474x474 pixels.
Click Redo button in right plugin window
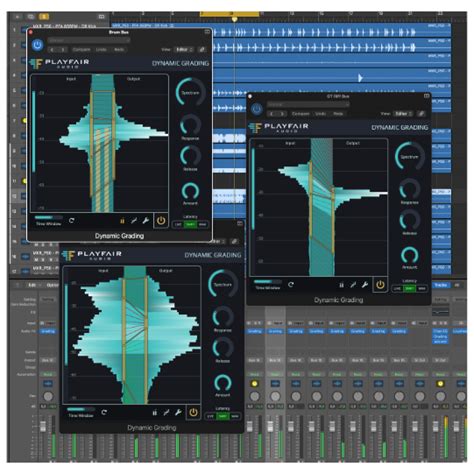click(338, 114)
